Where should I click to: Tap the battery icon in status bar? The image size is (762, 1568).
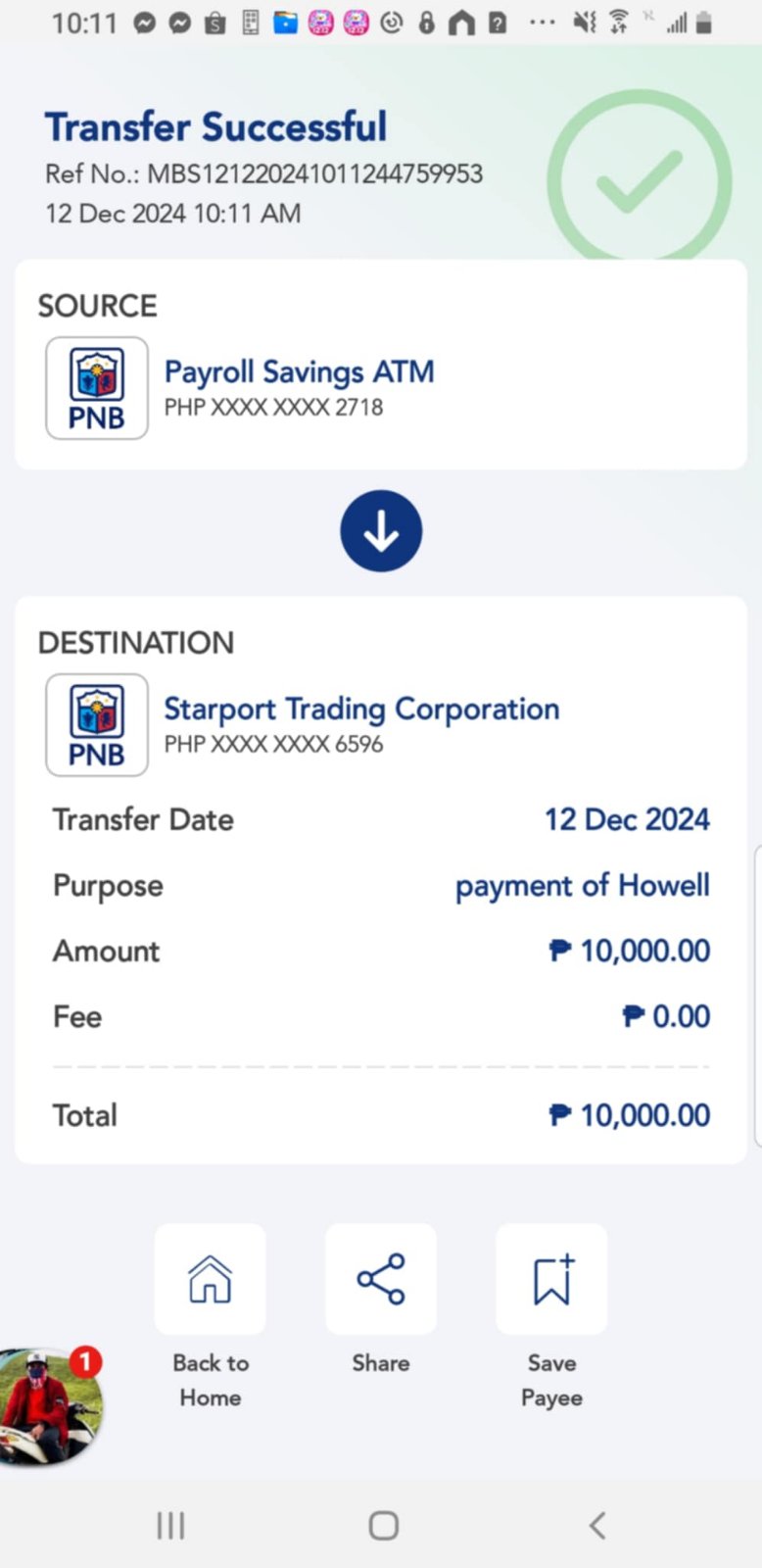click(703, 23)
